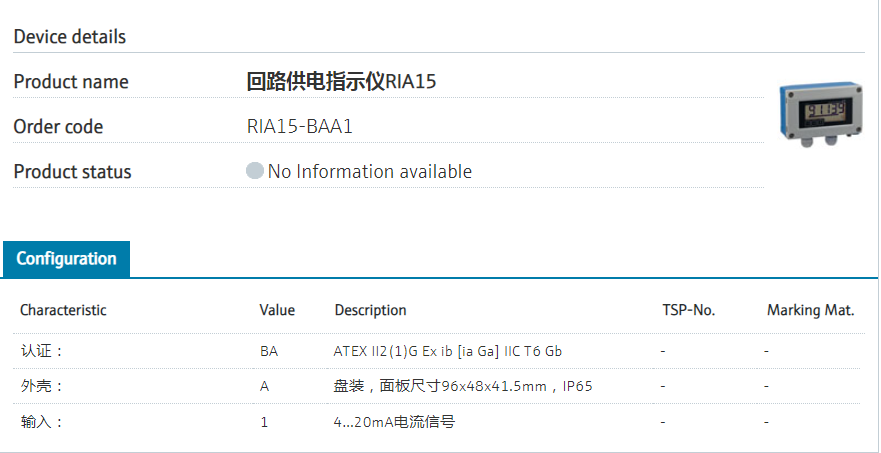Select the 认证 characteristic row label
881x453 pixels.
[x=42, y=351]
